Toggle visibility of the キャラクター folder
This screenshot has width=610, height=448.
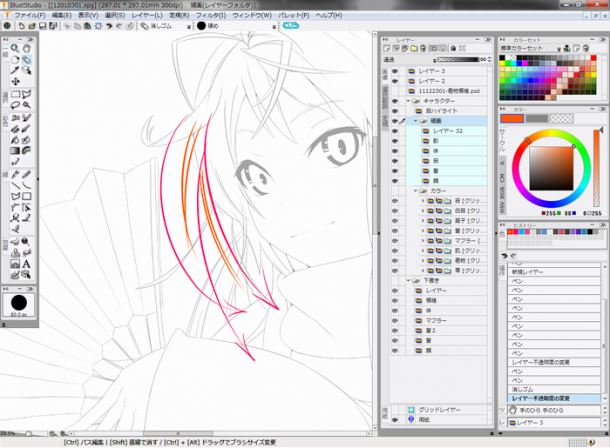tap(395, 101)
